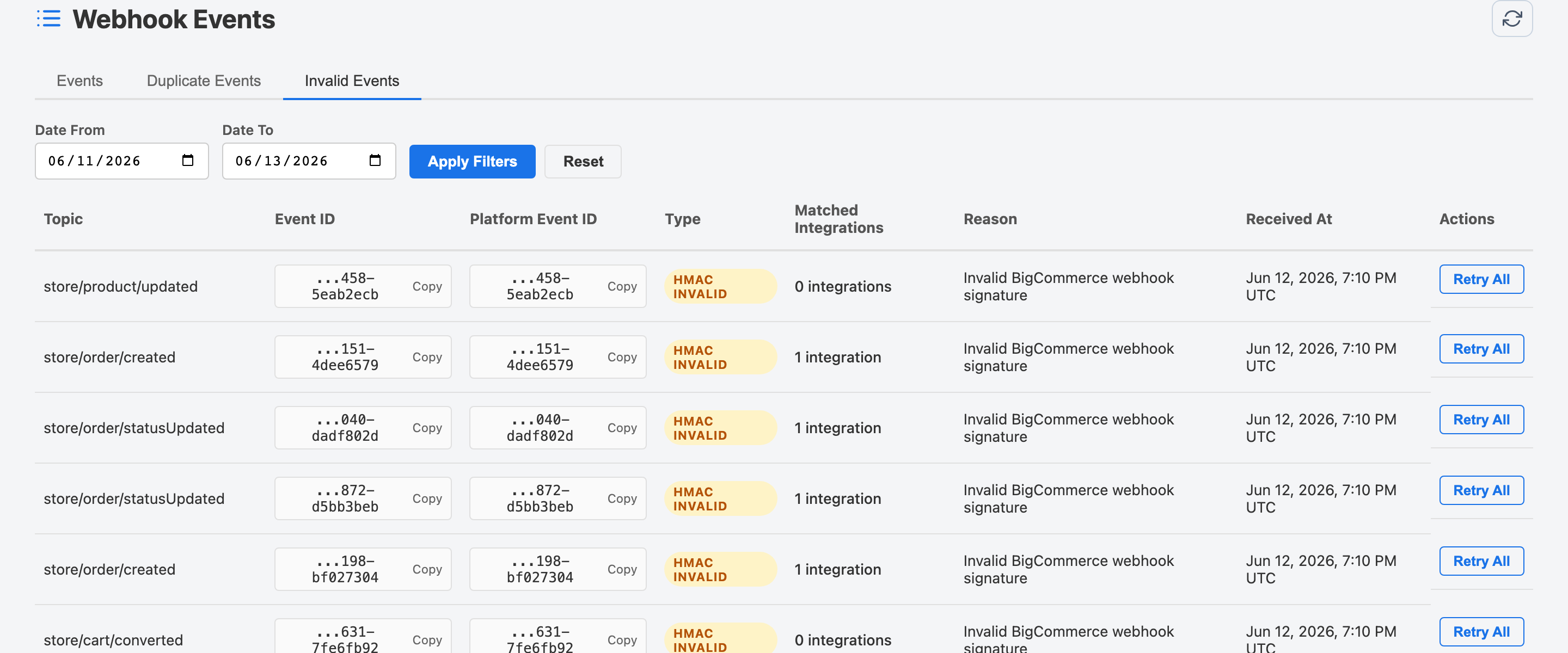This screenshot has height=653, width=1568.
Task: Copy Platform Event ID 151-4dee6579
Action: [x=621, y=357]
